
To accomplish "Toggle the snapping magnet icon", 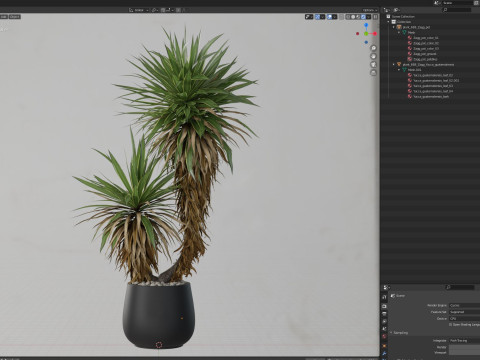I will tap(163, 10).
